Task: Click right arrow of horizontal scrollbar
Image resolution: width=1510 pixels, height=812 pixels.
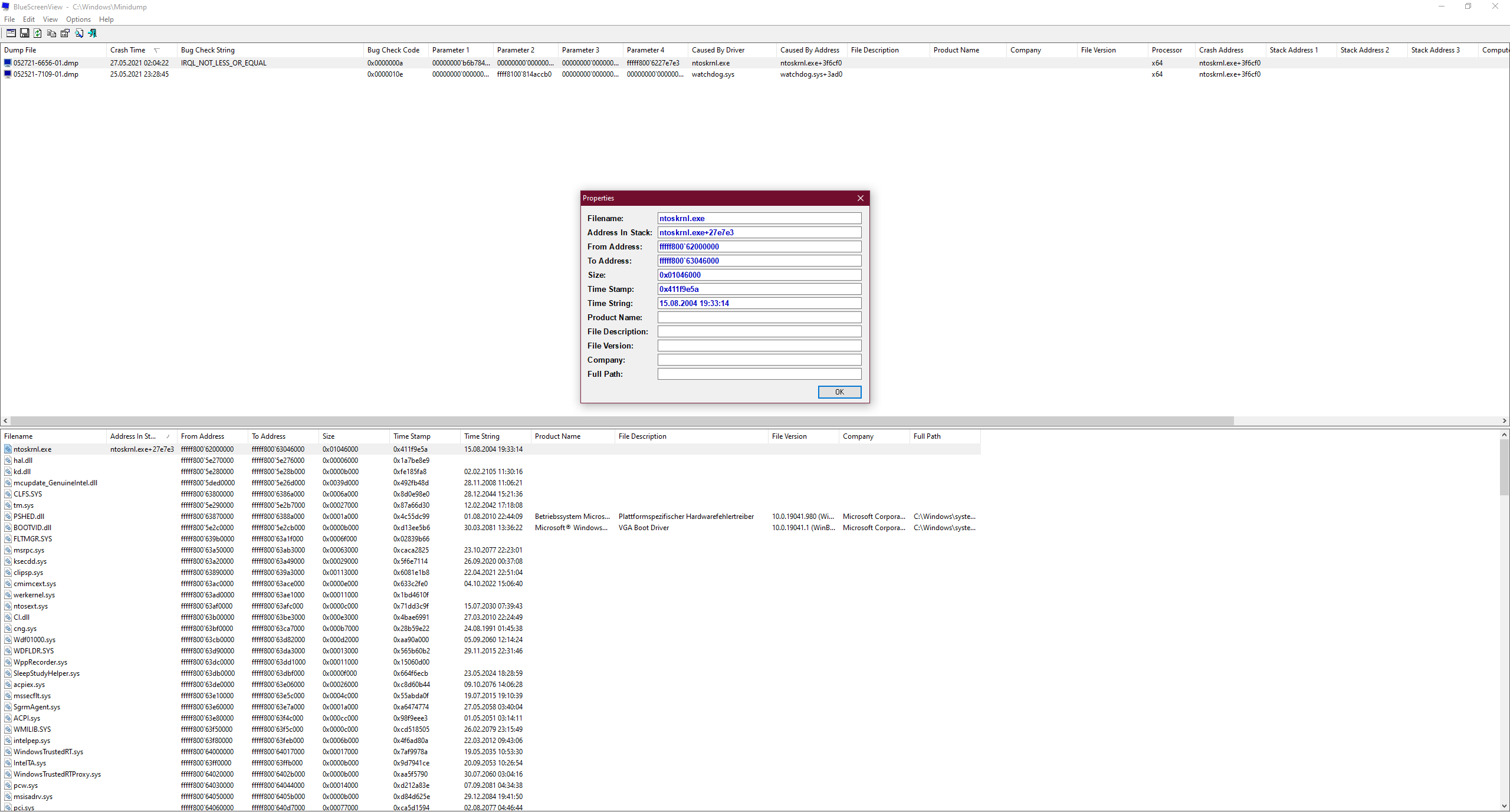Action: coord(1504,421)
